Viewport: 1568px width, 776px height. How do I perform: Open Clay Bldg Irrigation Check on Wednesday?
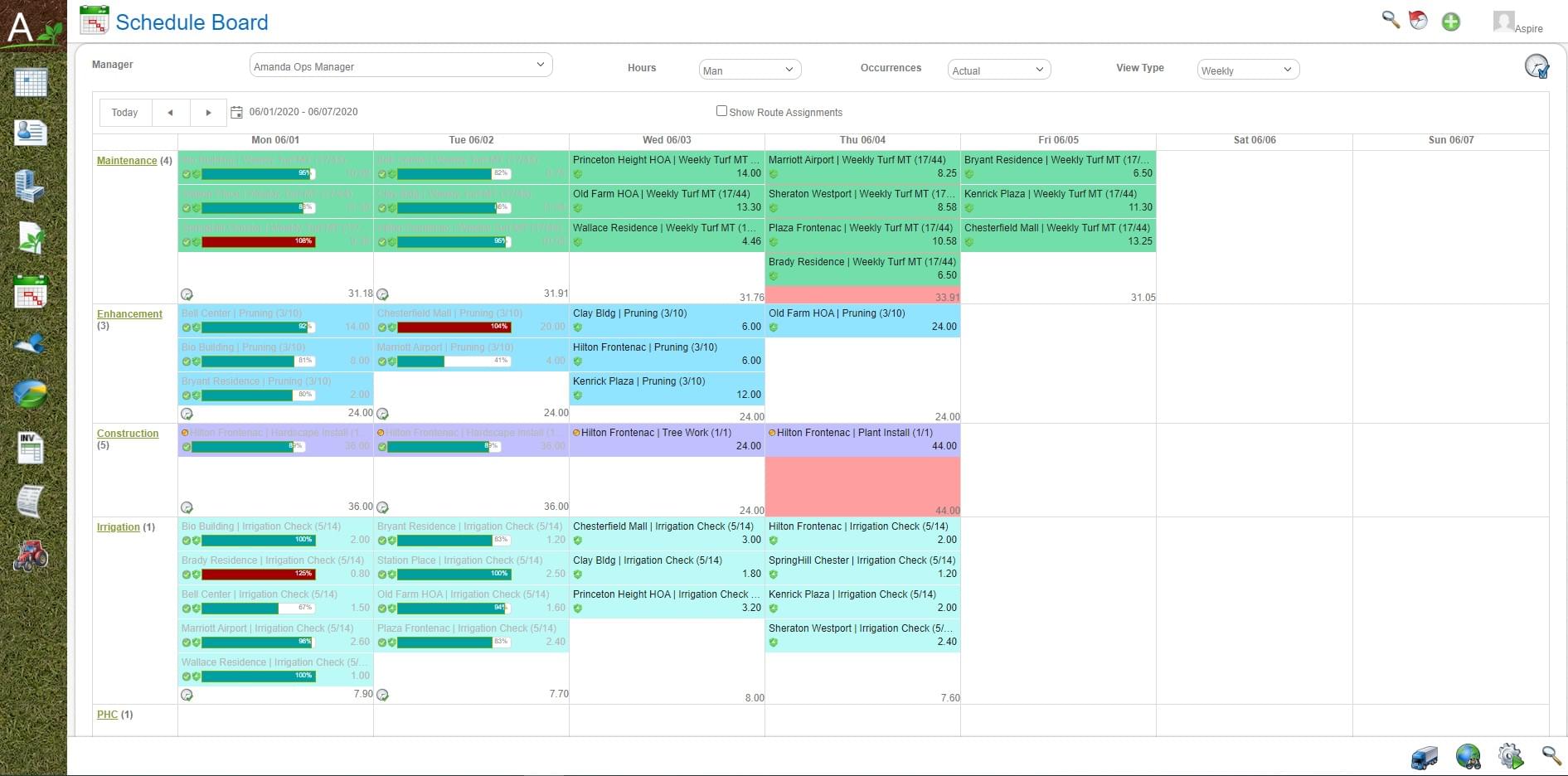pyautogui.click(x=667, y=567)
